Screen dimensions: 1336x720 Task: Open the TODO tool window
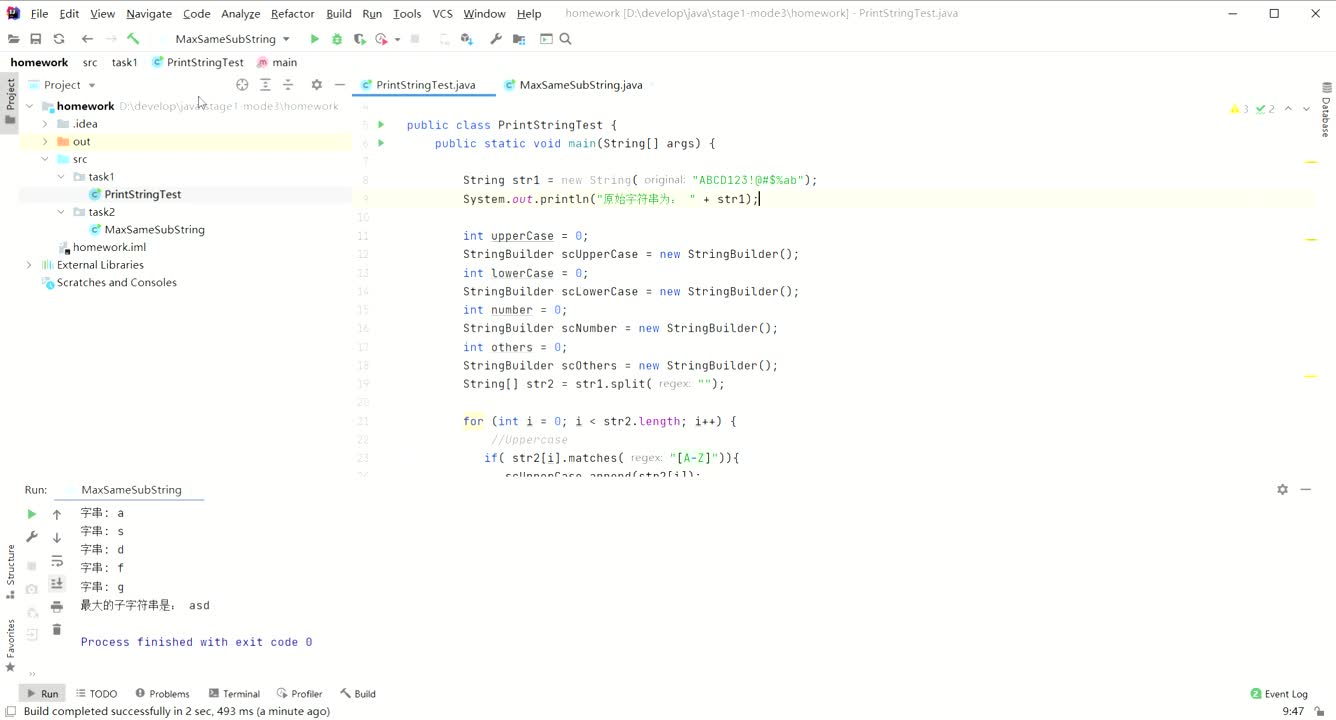96,694
